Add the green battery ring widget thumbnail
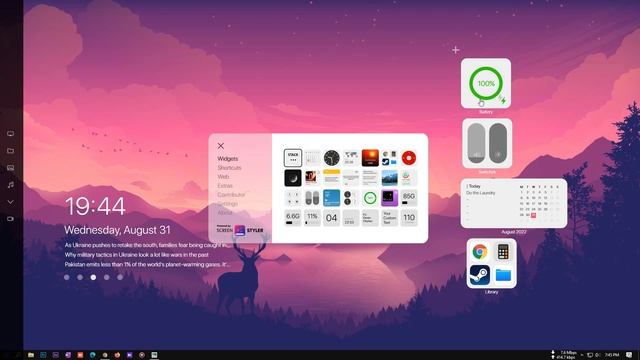Viewport: 640px width, 360px height. (x=370, y=198)
